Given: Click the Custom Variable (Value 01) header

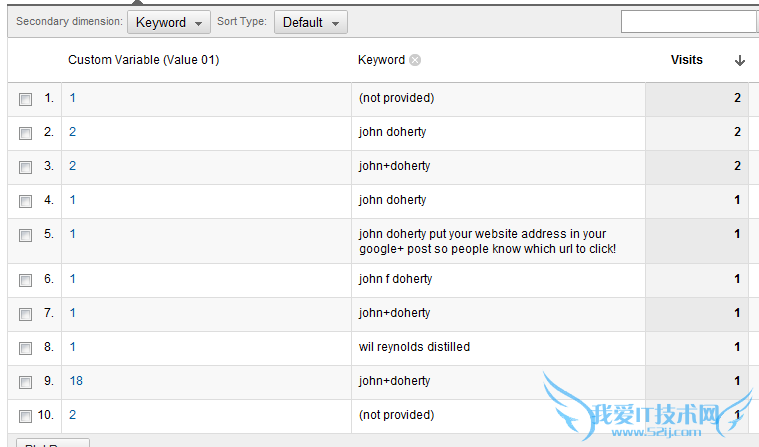Looking at the screenshot, I should coord(143,60).
